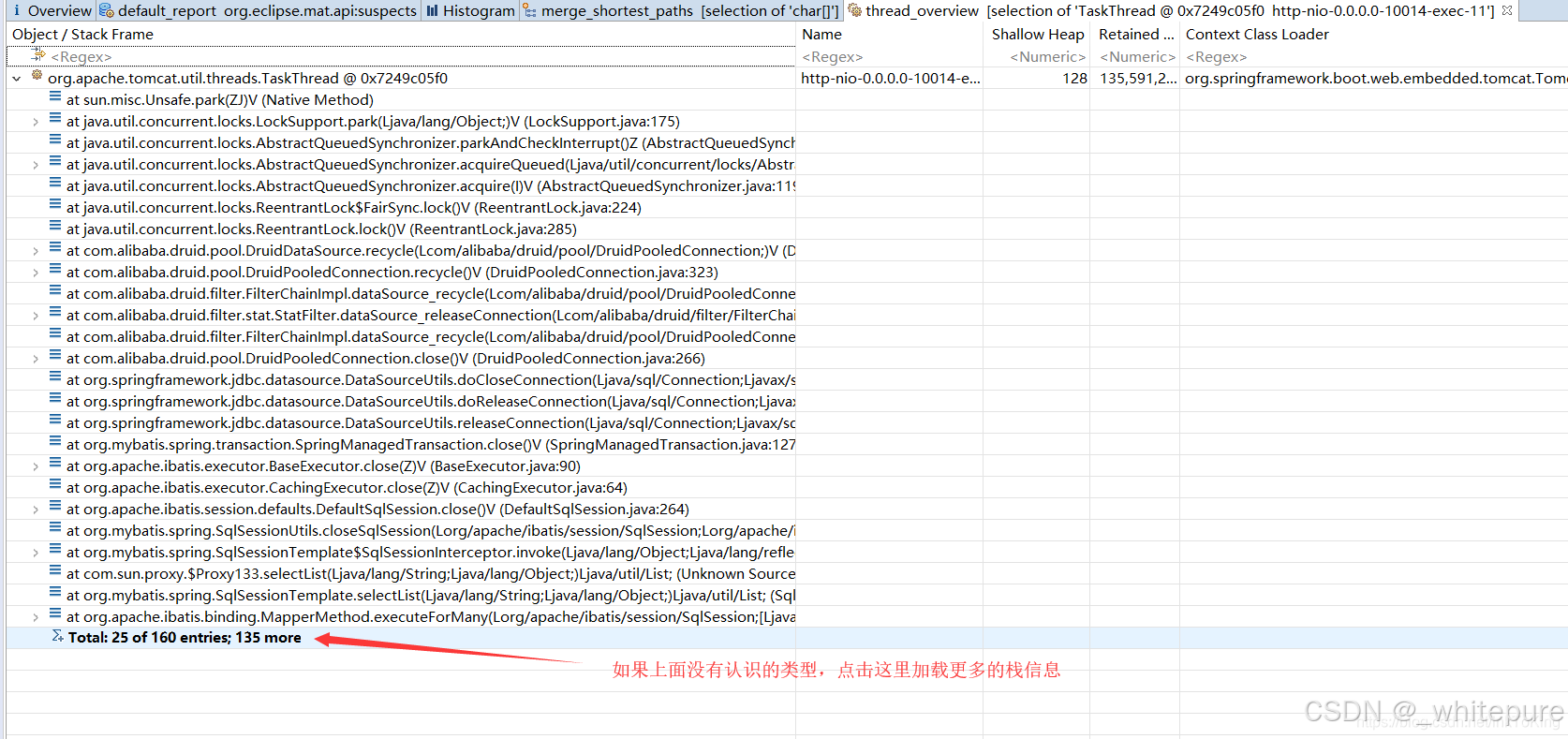Expand the BaseExecutor.close stack frame
The image size is (1568, 739).
36,466
